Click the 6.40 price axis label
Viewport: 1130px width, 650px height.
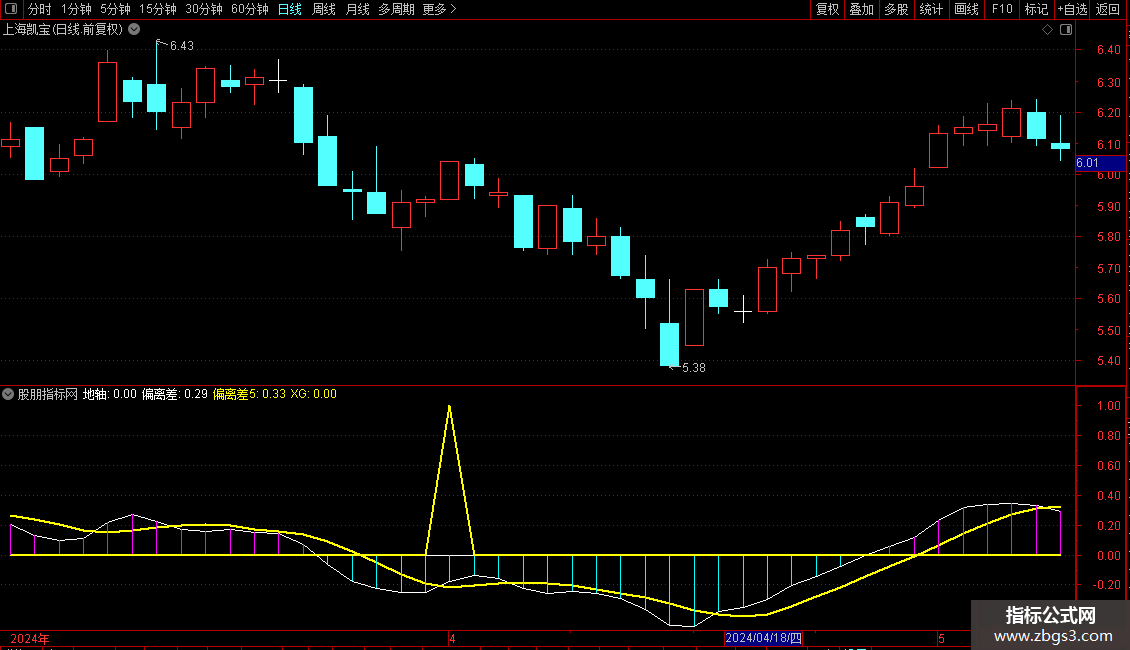coord(1108,50)
